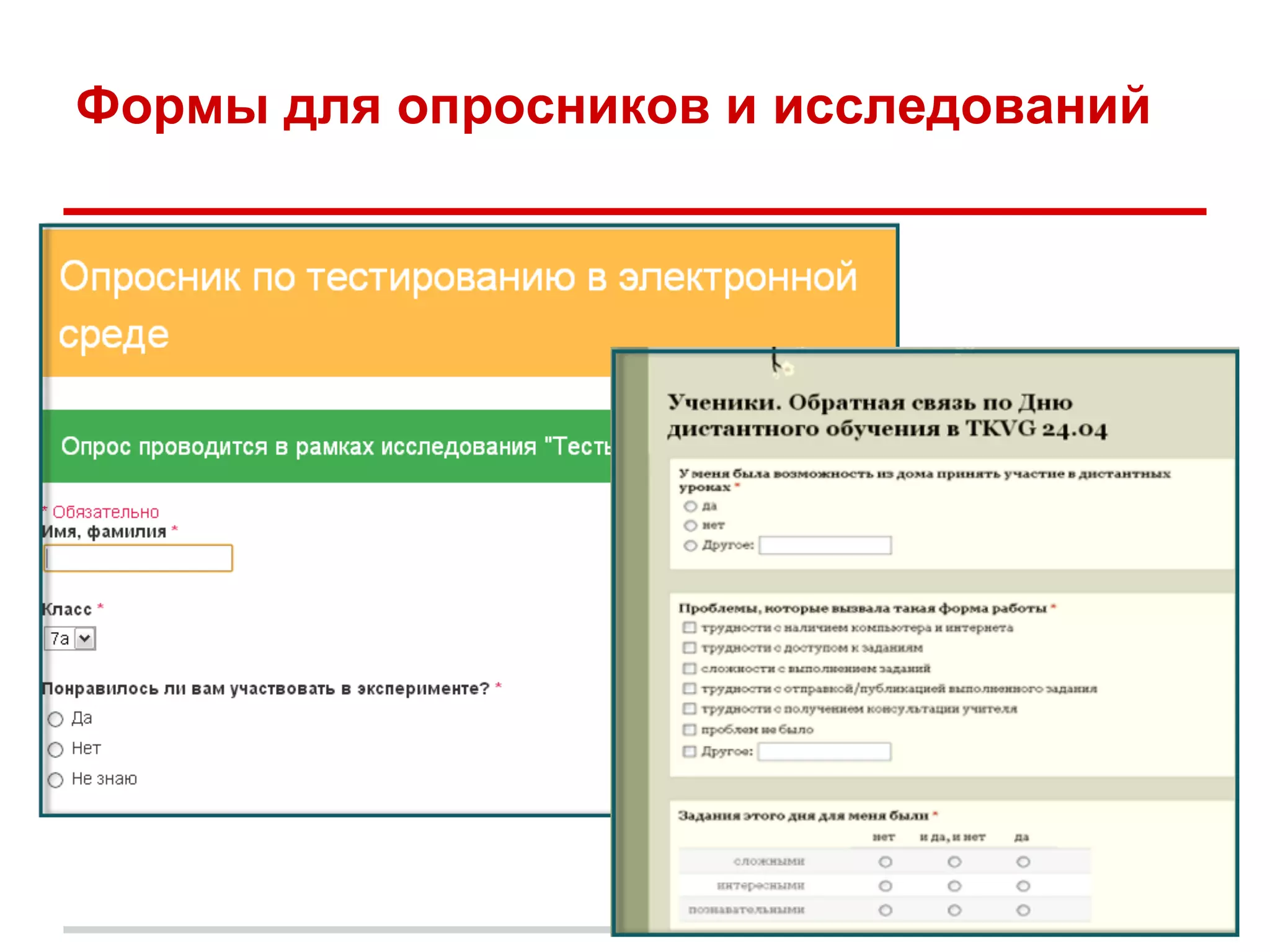The width and height of the screenshot is (1270, 952).
Task: Click the 'Проблемы, которые вызвала такая форма работы' question
Action: coord(867,608)
